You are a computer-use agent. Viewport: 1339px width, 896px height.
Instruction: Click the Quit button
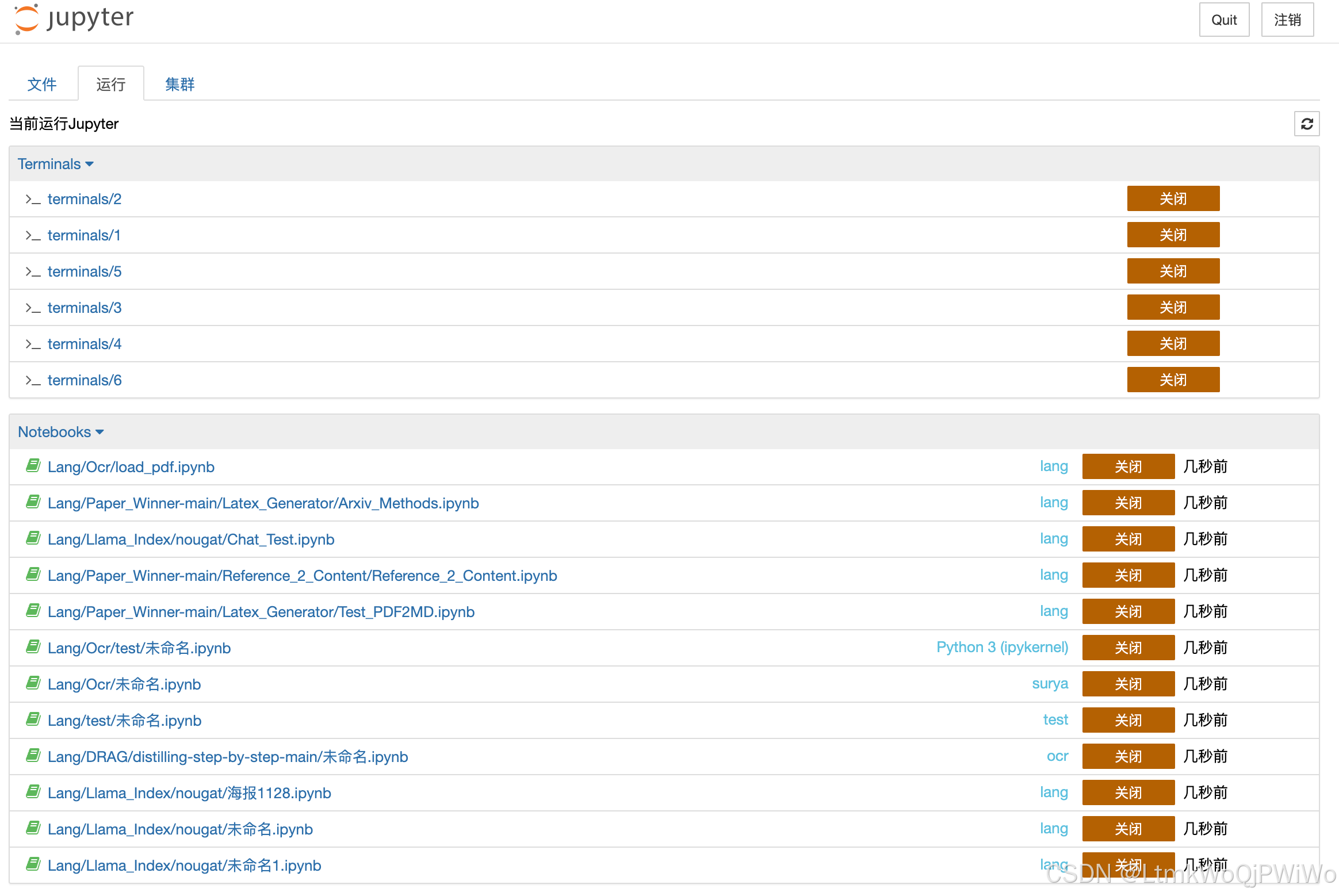pyautogui.click(x=1224, y=20)
